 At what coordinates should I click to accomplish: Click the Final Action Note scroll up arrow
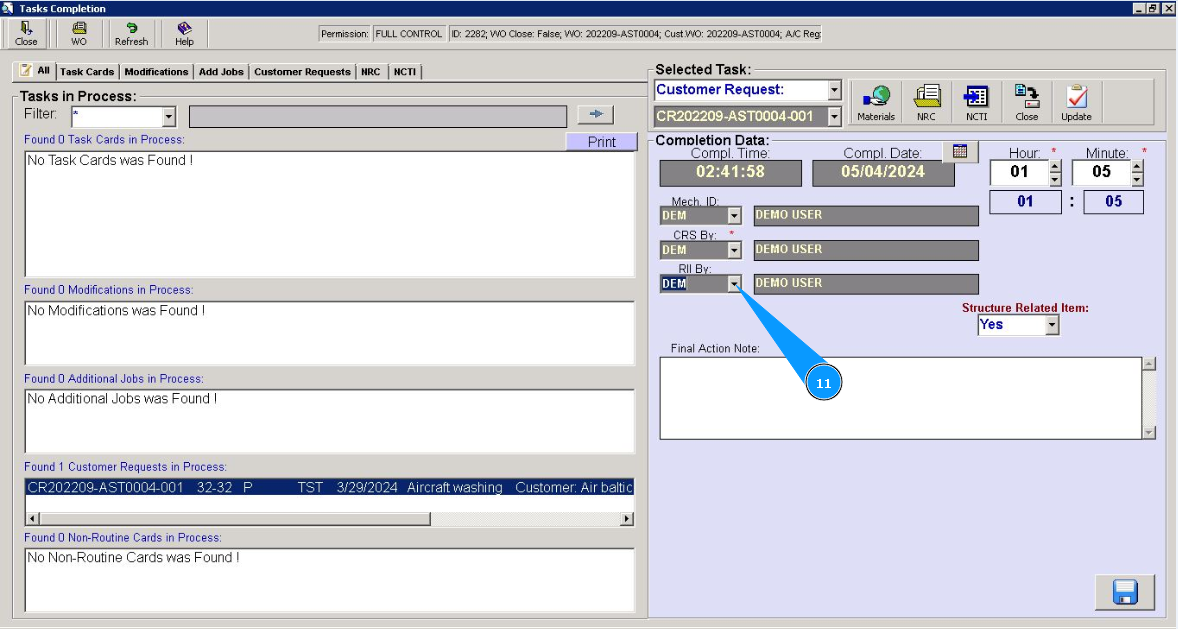[x=1149, y=364]
